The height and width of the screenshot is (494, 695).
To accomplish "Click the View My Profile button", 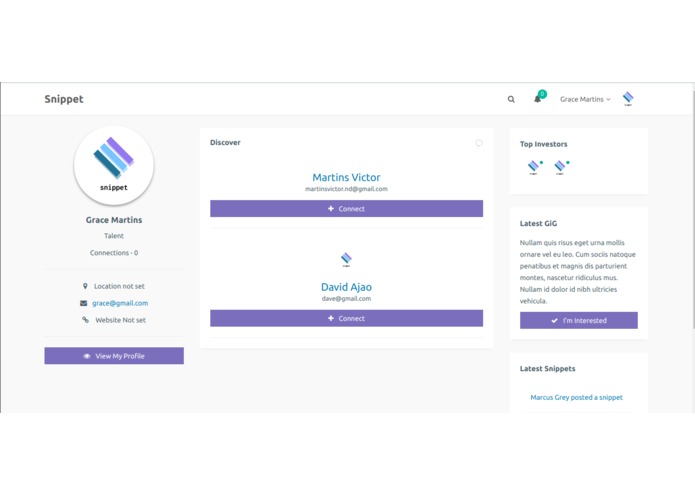I will click(x=114, y=356).
